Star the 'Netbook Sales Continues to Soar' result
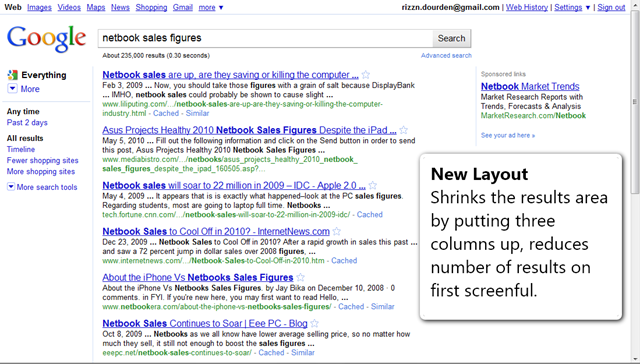 314,324
